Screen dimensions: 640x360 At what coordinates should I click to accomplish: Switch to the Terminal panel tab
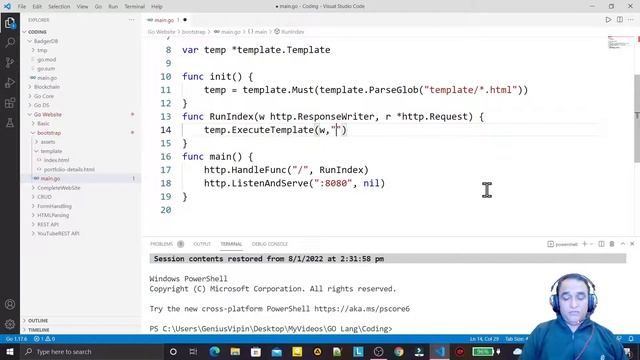tap(231, 244)
